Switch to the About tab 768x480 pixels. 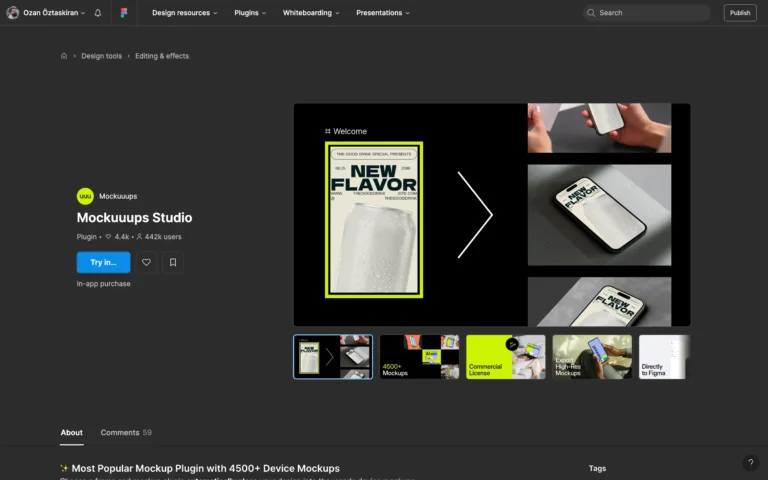click(72, 432)
